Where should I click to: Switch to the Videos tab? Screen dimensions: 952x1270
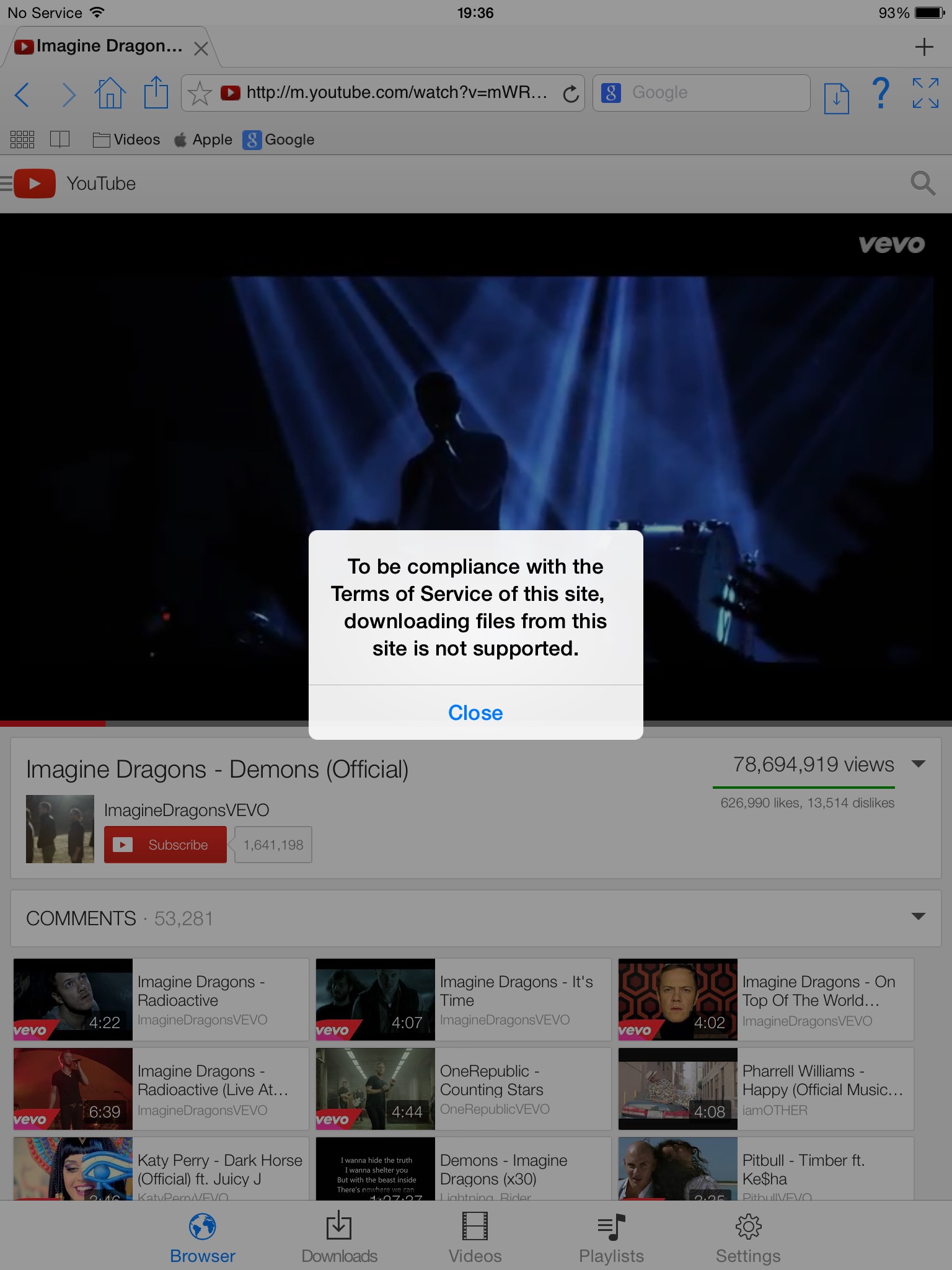coord(475,1238)
